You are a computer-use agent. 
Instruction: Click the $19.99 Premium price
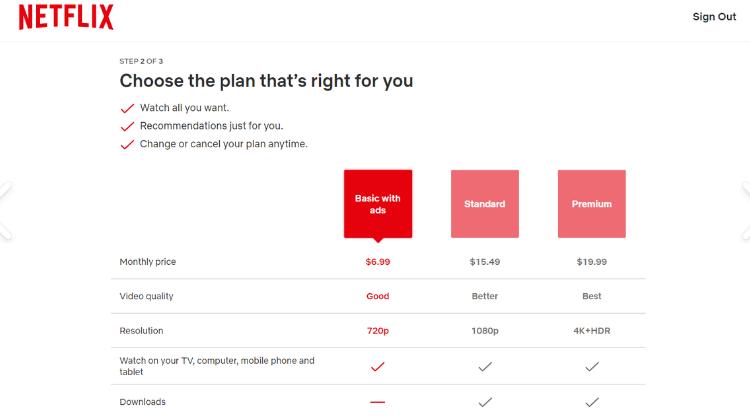tap(591, 262)
